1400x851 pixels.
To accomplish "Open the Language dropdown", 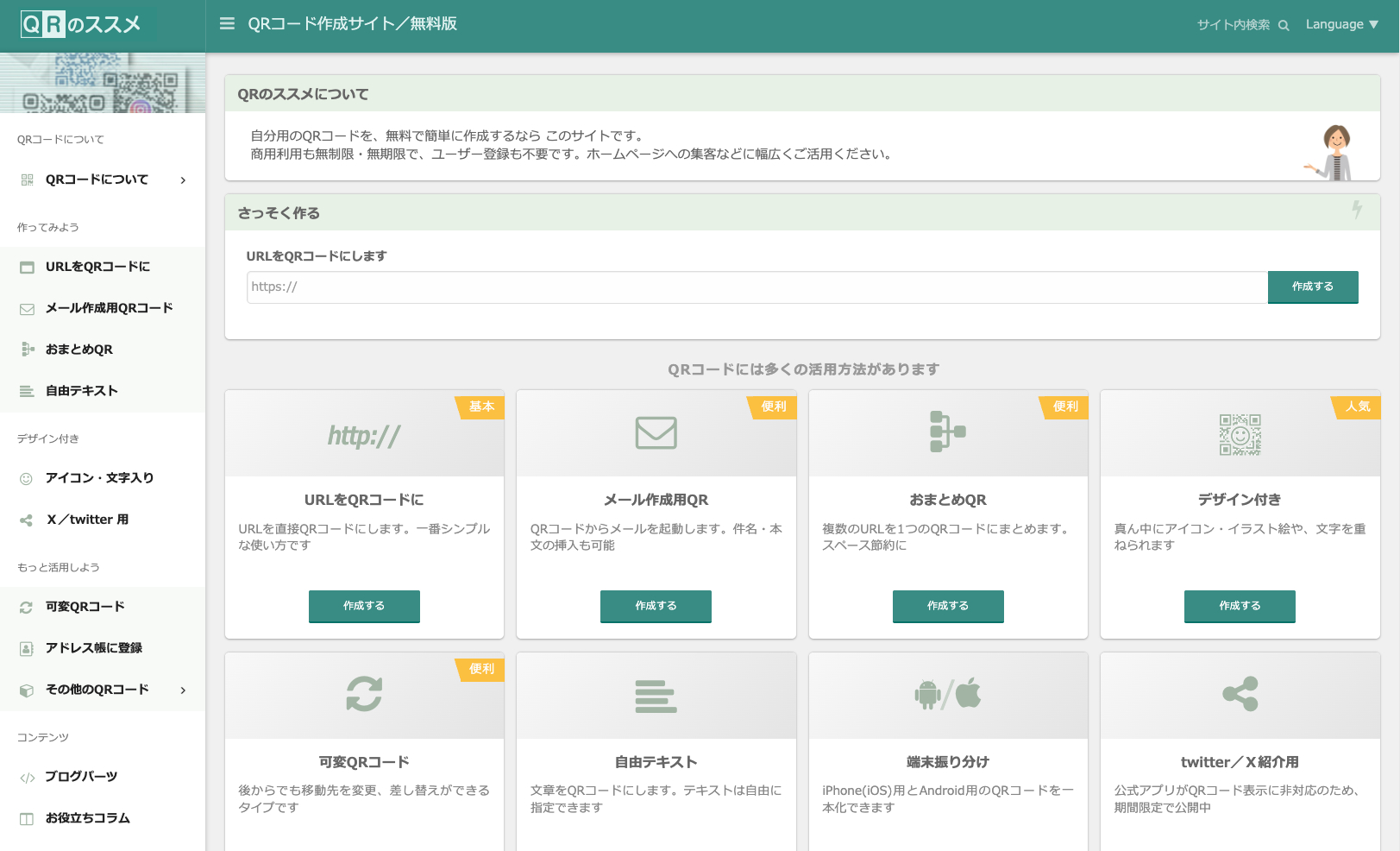I will click(x=1341, y=24).
